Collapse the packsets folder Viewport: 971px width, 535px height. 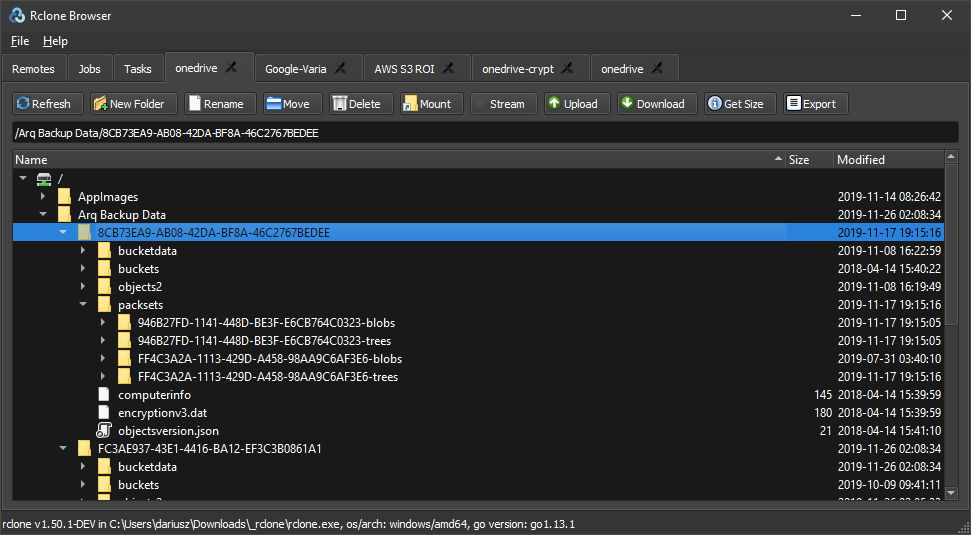[83, 305]
